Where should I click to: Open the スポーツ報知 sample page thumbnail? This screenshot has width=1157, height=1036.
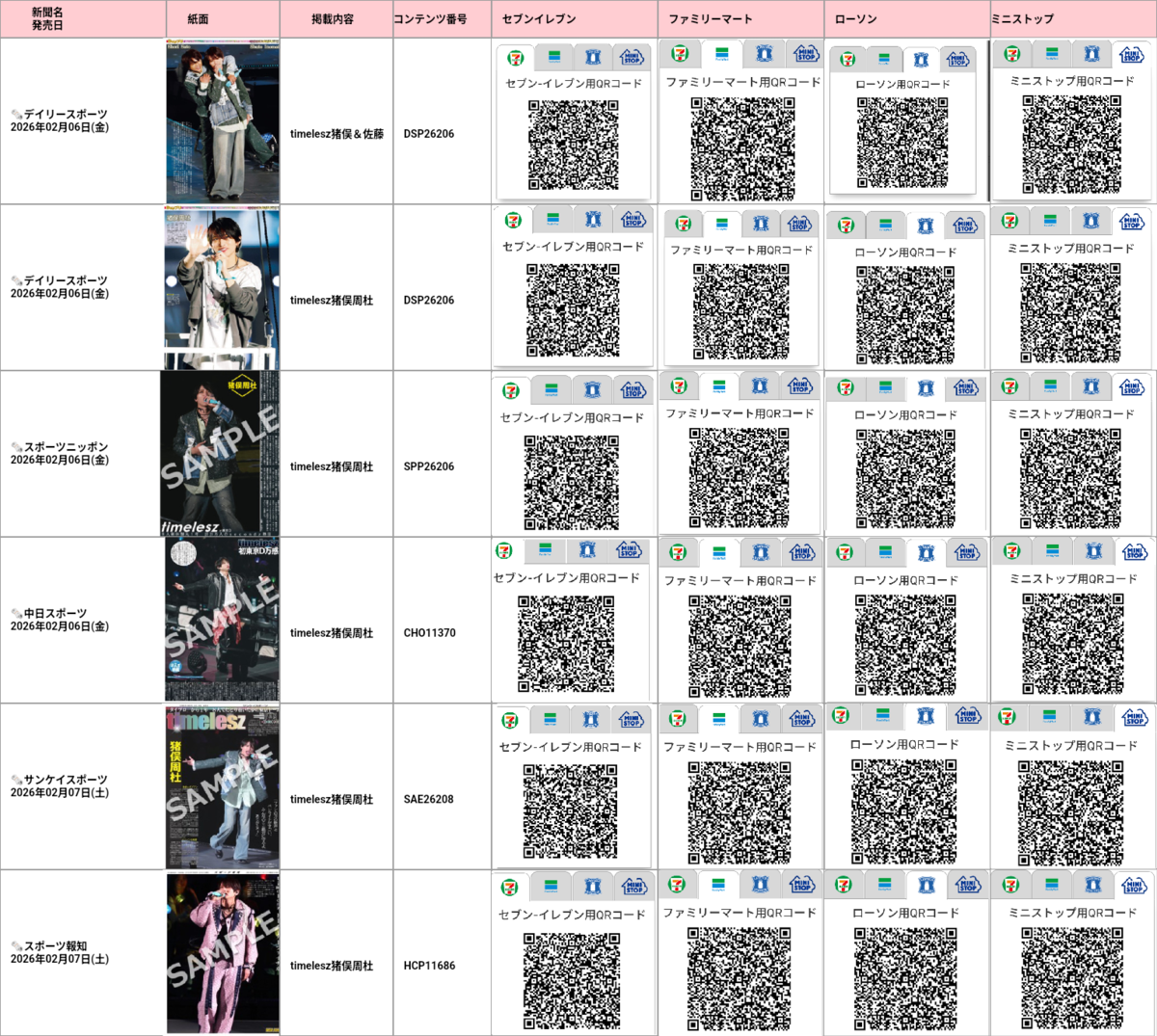pyautogui.click(x=223, y=953)
